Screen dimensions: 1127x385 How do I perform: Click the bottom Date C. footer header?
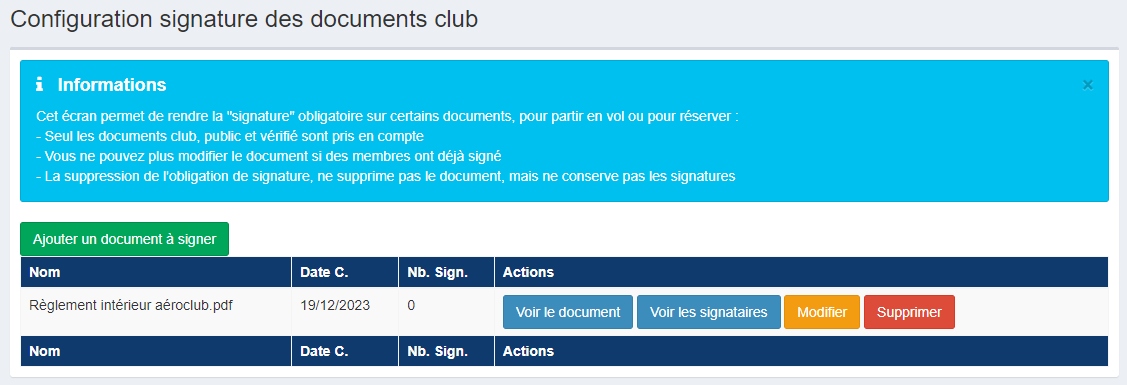coord(345,351)
